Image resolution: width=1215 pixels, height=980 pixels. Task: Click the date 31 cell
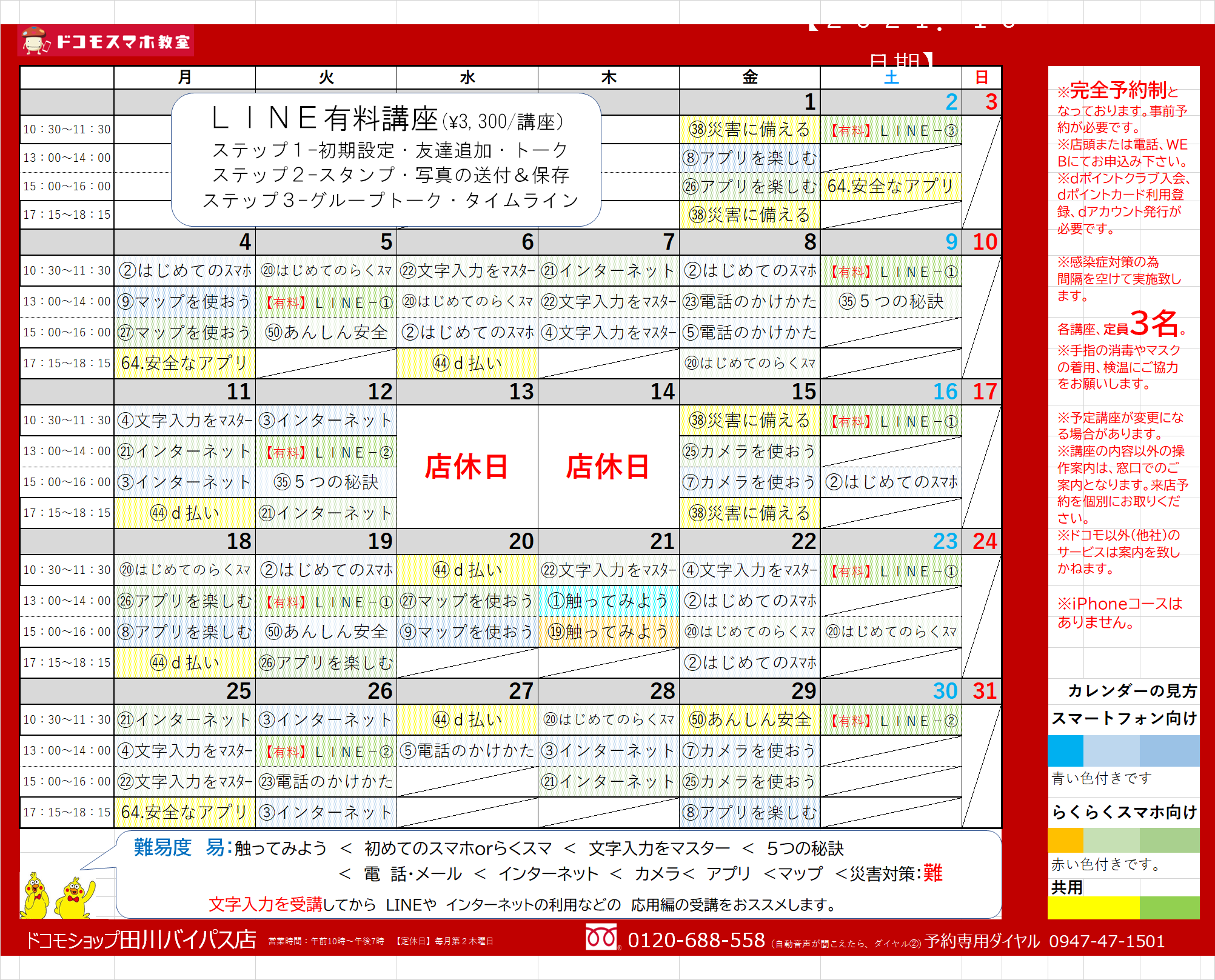985,691
